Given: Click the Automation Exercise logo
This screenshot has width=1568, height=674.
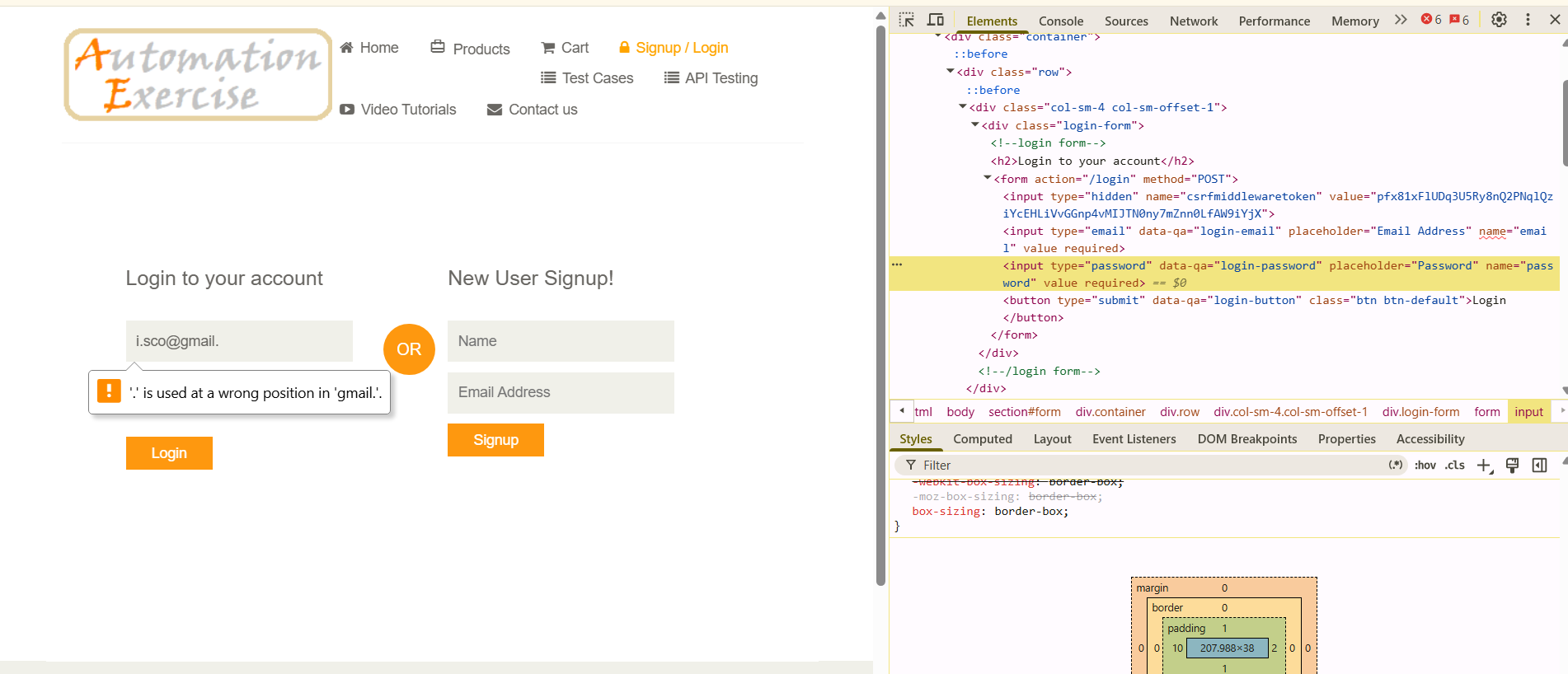Looking at the screenshot, I should point(198,75).
